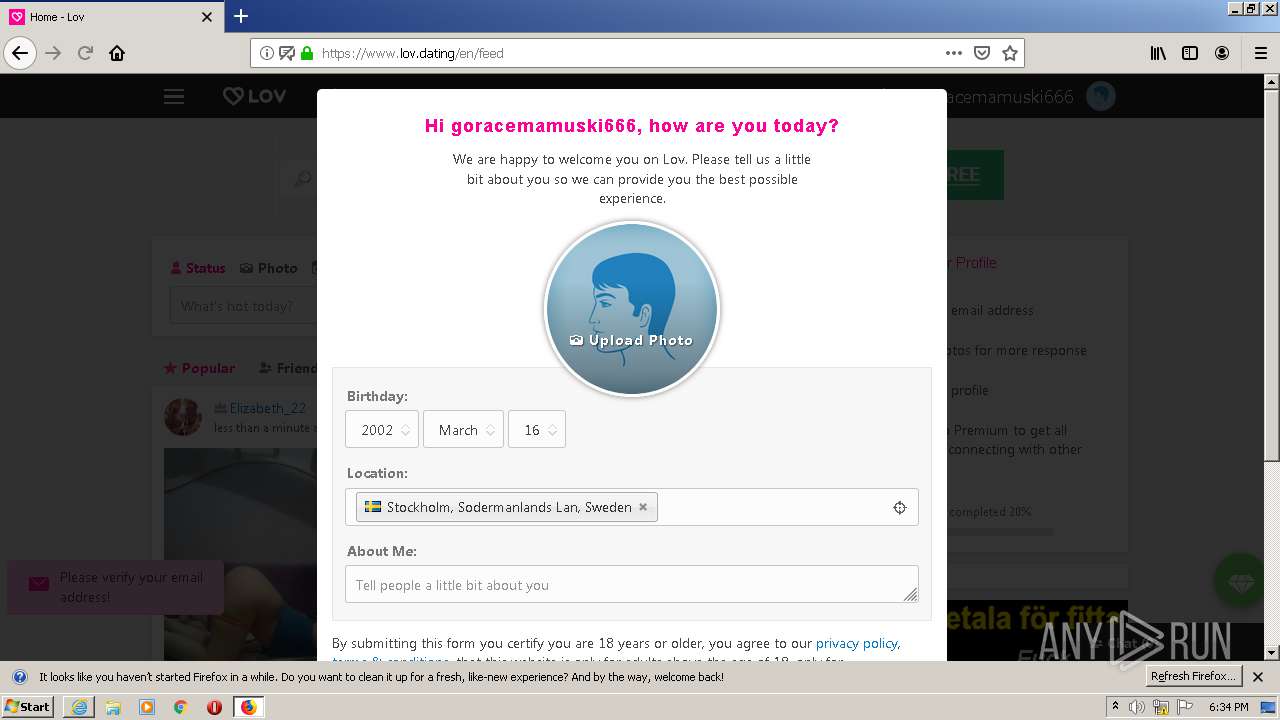Open the Firefox hamburger menu
The height and width of the screenshot is (720, 1280).
[1260, 53]
